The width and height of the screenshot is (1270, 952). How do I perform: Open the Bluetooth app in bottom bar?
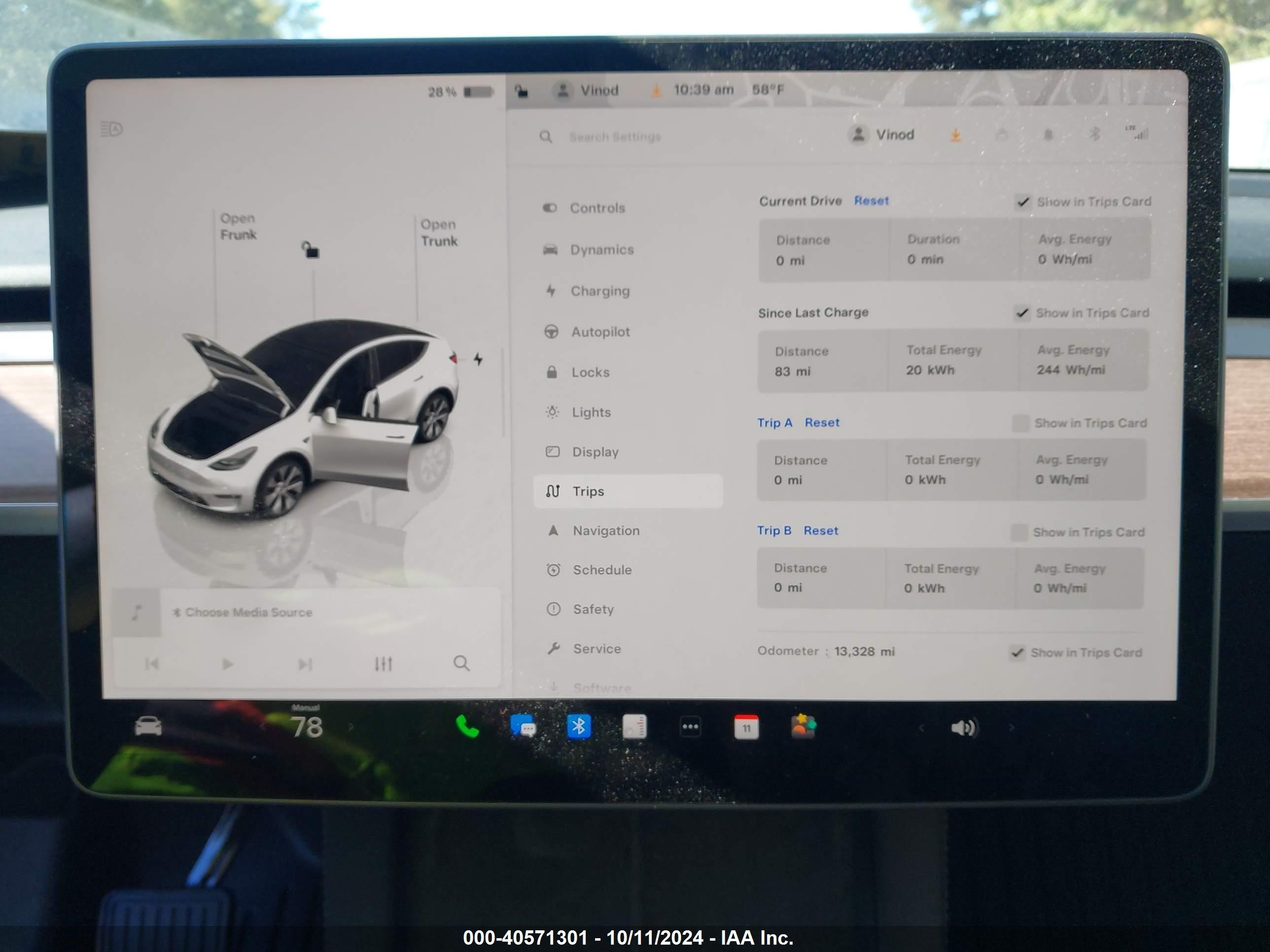(579, 726)
